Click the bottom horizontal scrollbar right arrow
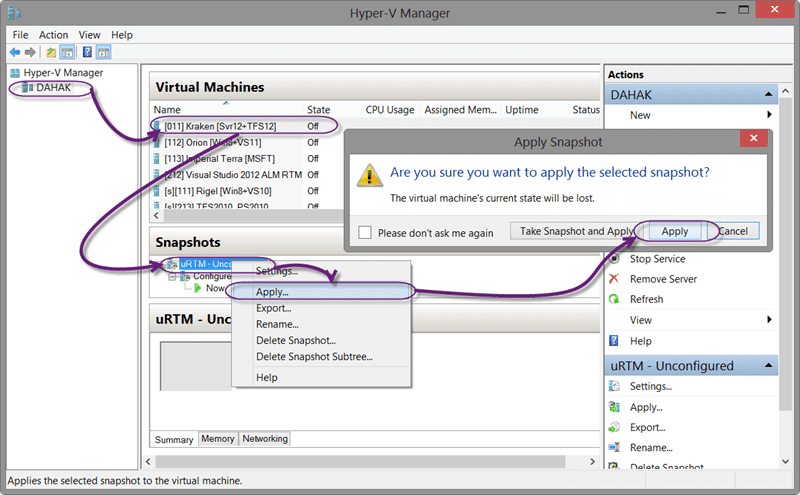This screenshot has height=495, width=800. 592,461
